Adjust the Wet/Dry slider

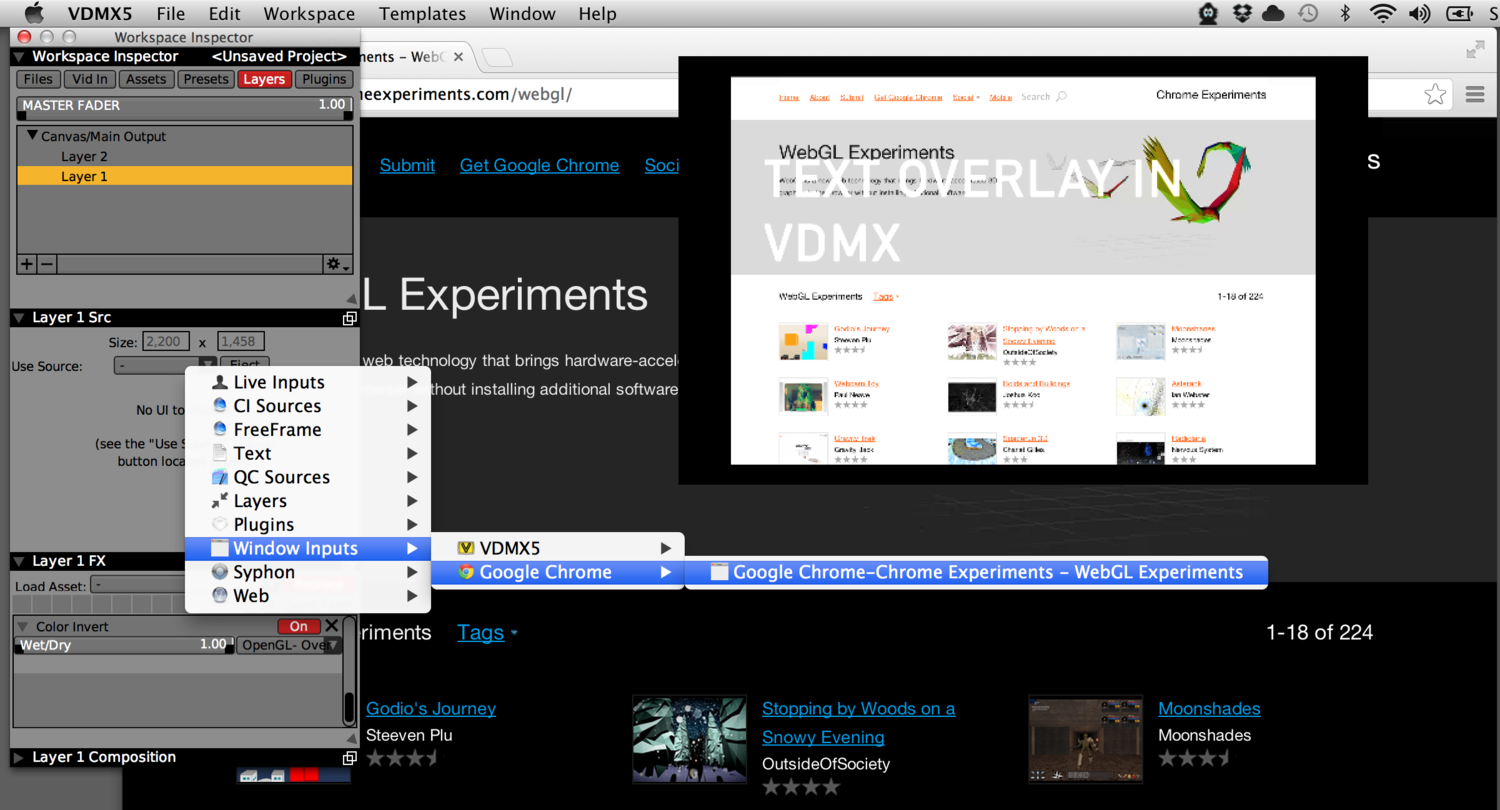(125, 645)
